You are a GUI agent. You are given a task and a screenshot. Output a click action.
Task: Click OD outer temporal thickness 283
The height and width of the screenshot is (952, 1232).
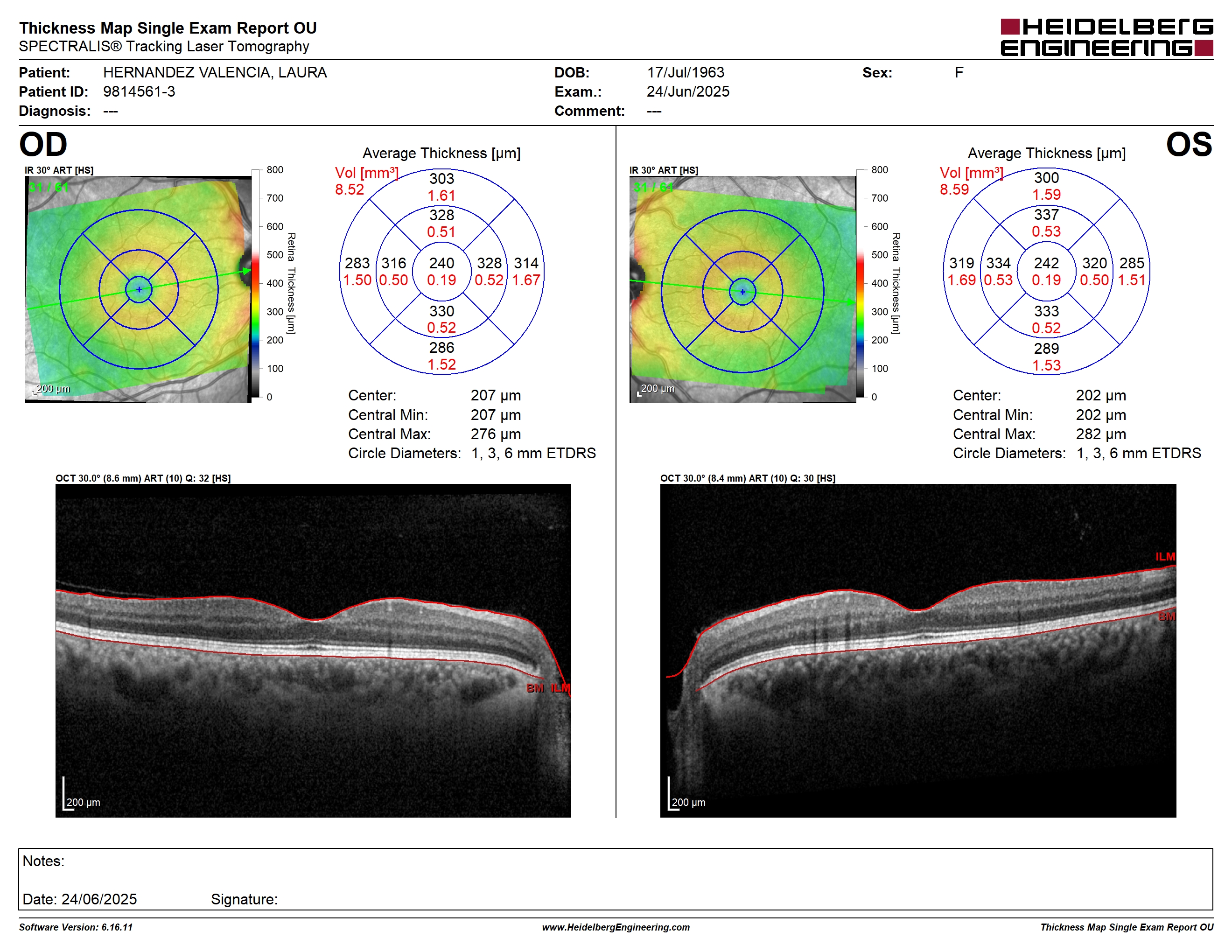coord(357,263)
